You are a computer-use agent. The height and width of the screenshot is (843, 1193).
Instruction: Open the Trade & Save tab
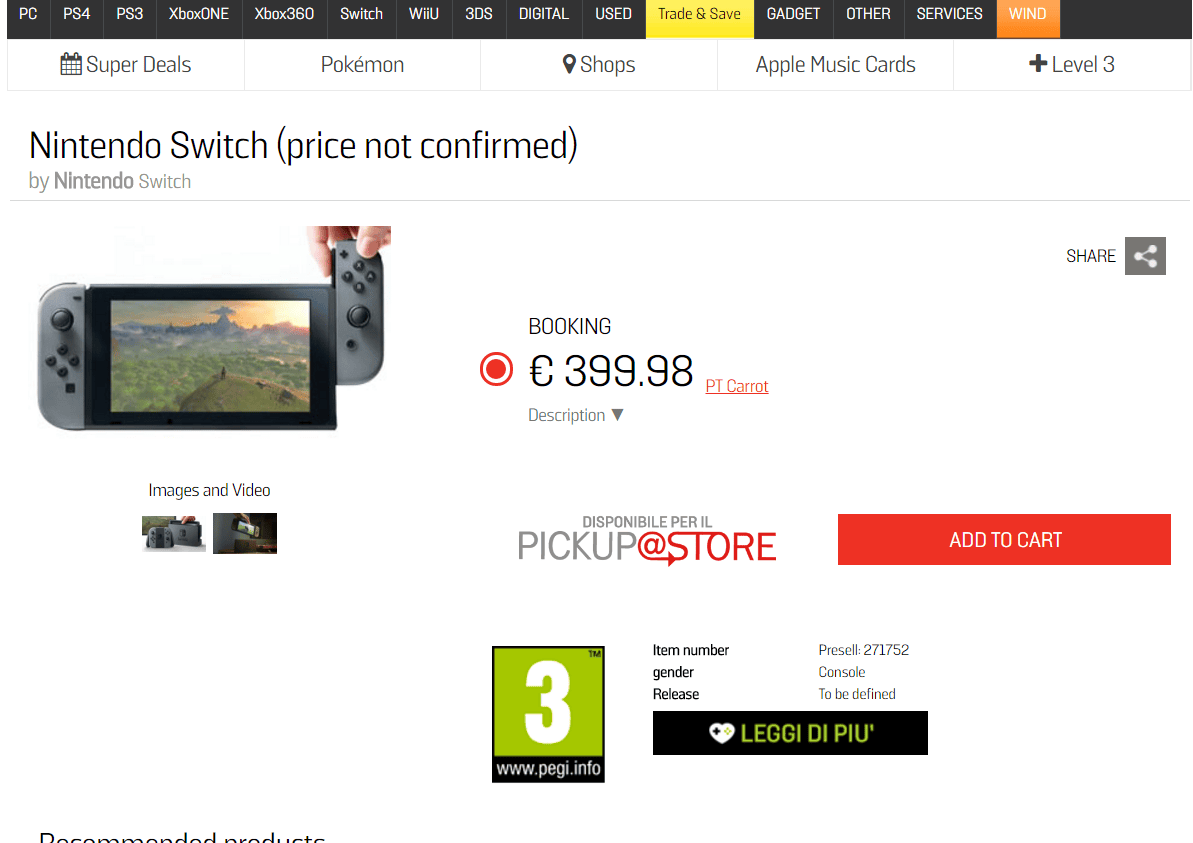[x=699, y=15]
